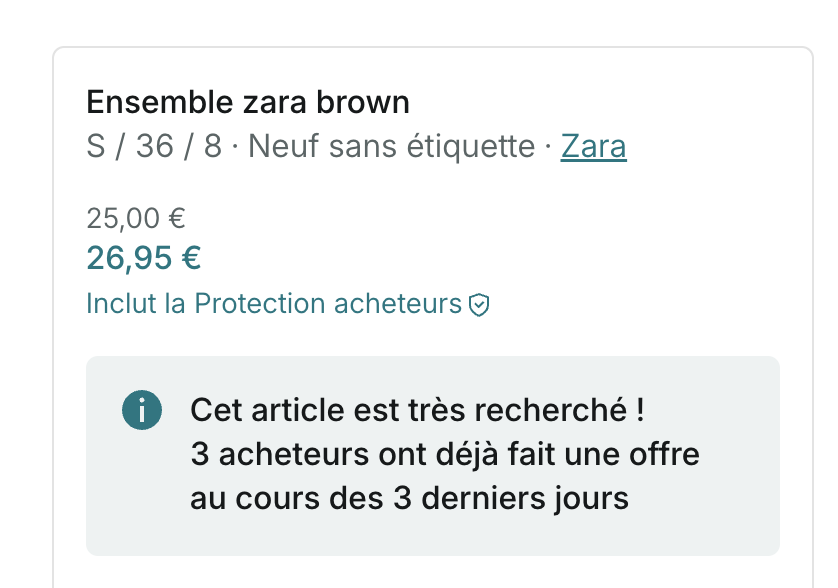Click "Protection acheteurs" text in teal
The height and width of the screenshot is (588, 838).
328,304
